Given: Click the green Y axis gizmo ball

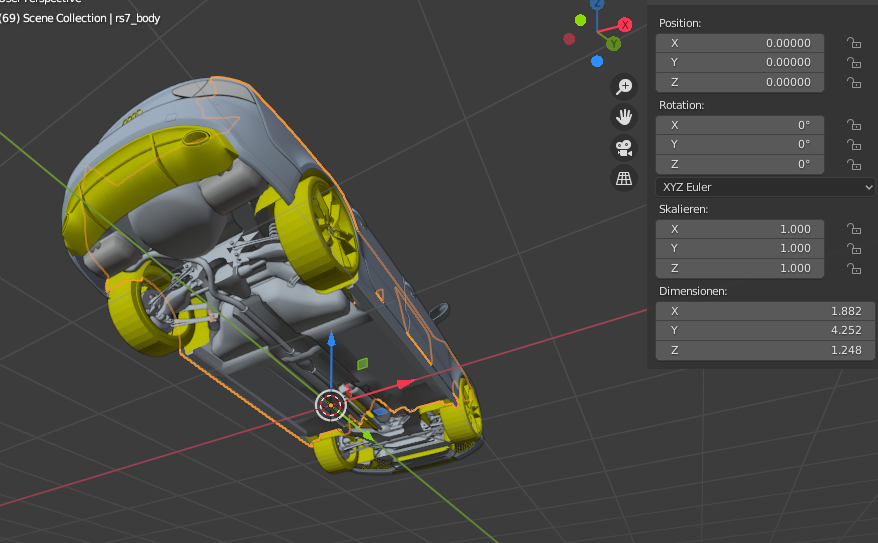Looking at the screenshot, I should click(x=614, y=44).
